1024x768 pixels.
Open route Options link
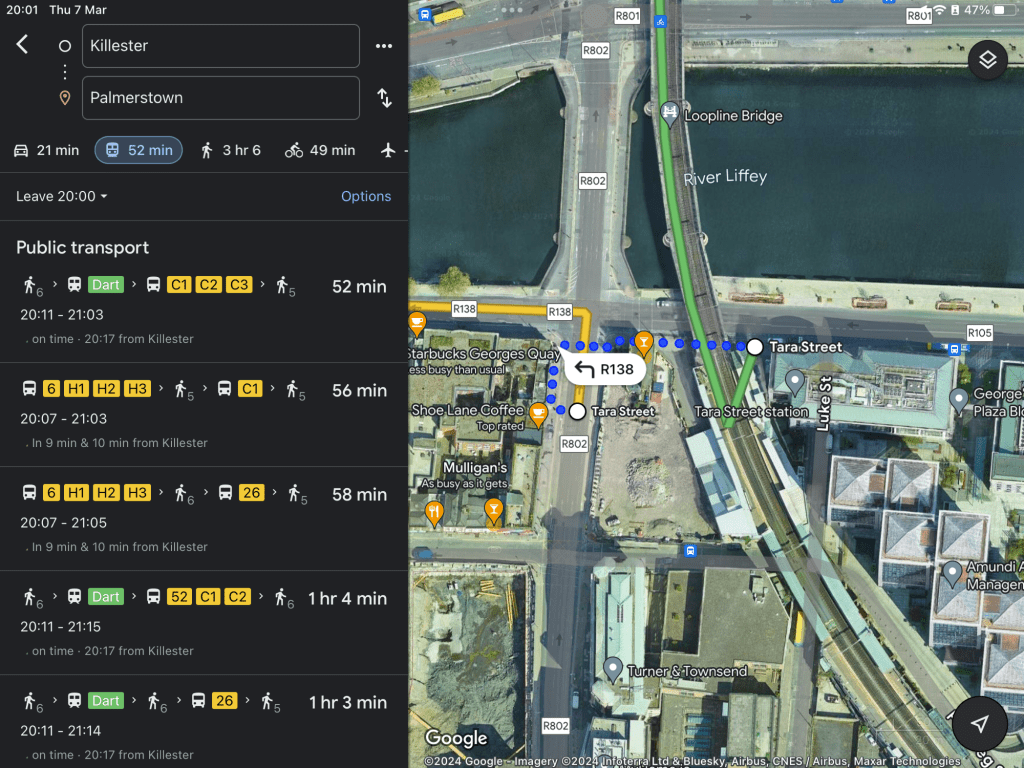366,196
